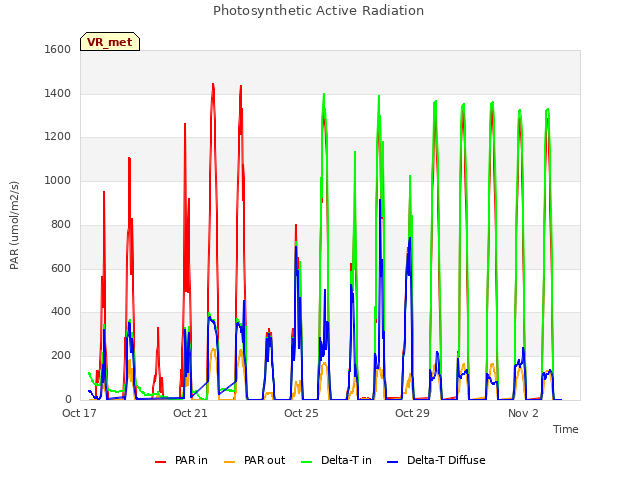Click the Nov 2 x-axis tick label

[x=523, y=413]
